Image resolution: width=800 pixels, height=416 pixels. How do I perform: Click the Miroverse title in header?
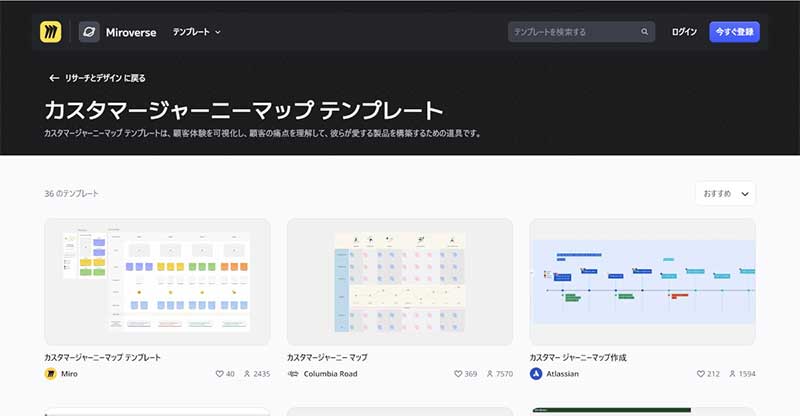[x=131, y=32]
